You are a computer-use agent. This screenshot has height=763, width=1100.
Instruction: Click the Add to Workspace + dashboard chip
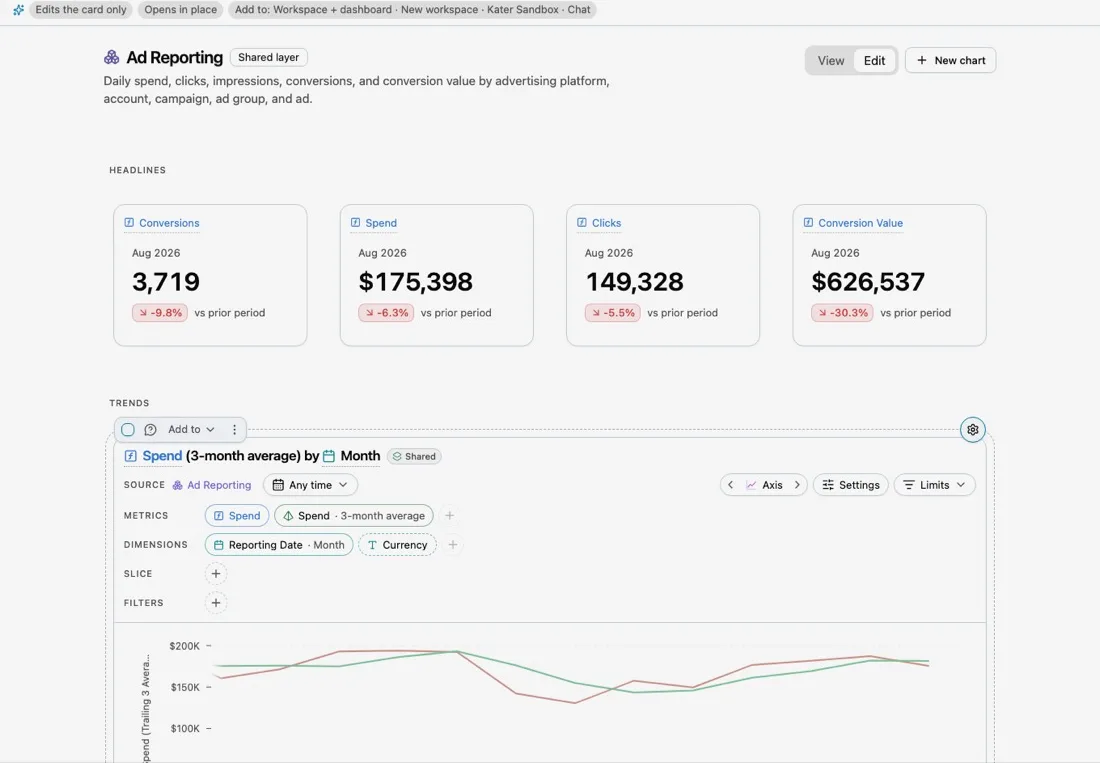[x=412, y=10]
